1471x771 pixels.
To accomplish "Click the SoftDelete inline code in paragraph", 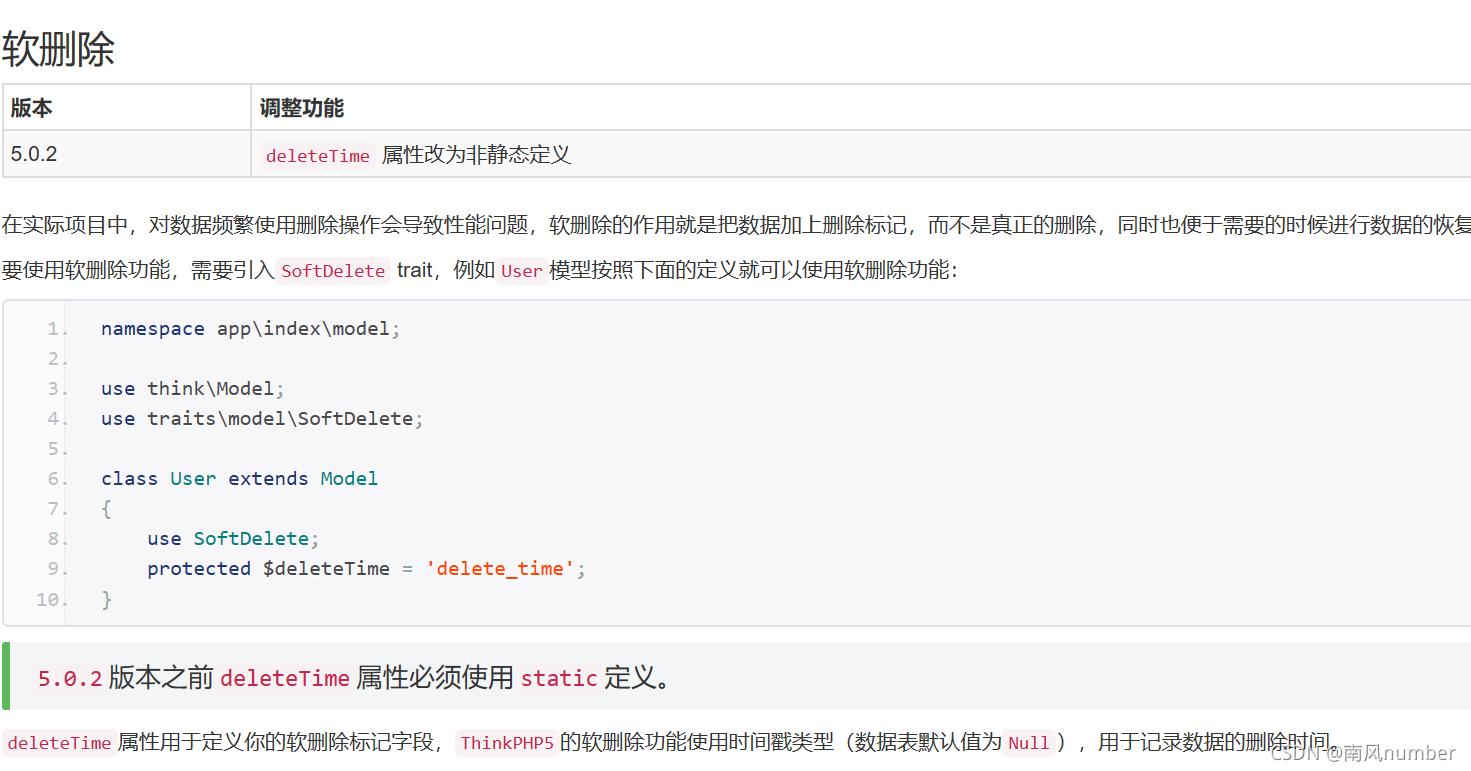I will 333,270.
